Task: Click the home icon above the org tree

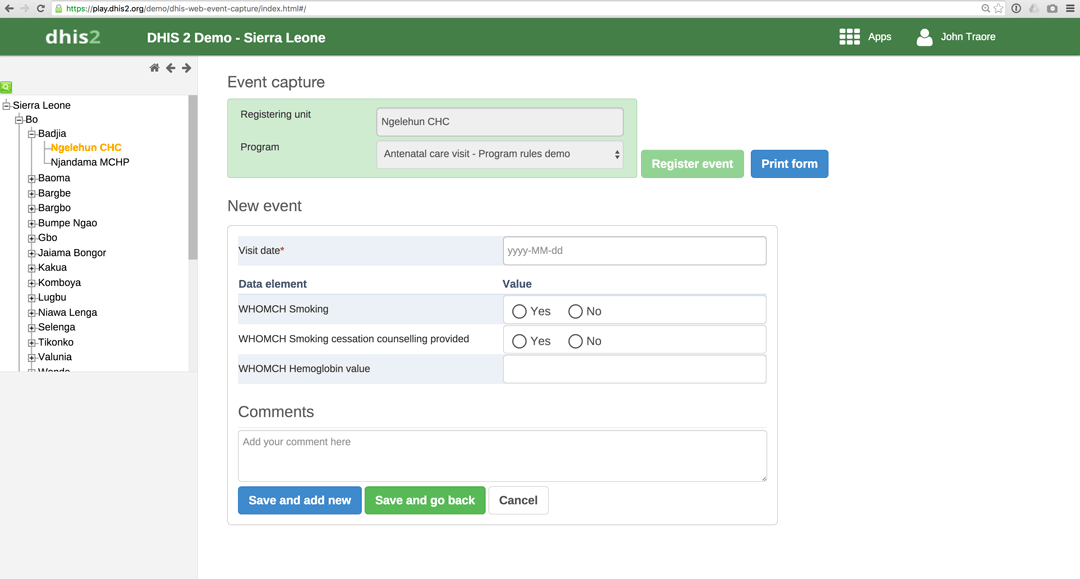Action: click(154, 68)
